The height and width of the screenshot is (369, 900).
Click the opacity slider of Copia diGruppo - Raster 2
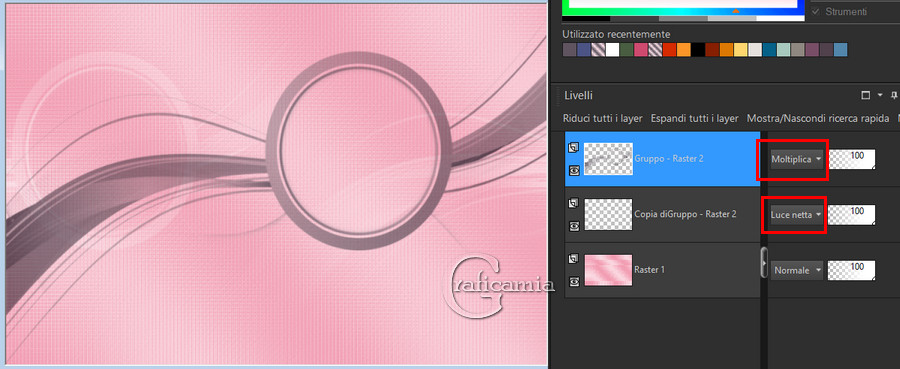pos(852,215)
